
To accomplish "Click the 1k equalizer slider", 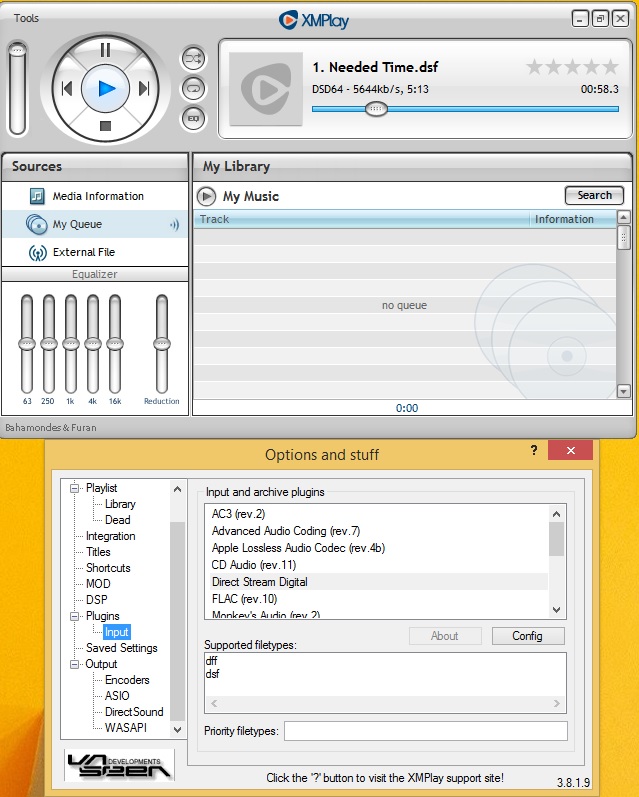I will (x=71, y=344).
